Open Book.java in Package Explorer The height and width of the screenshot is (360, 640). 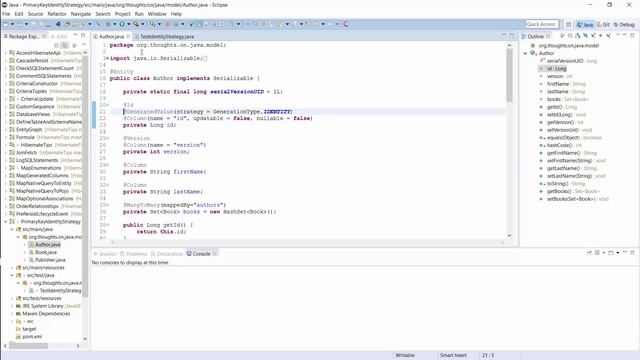(42, 252)
